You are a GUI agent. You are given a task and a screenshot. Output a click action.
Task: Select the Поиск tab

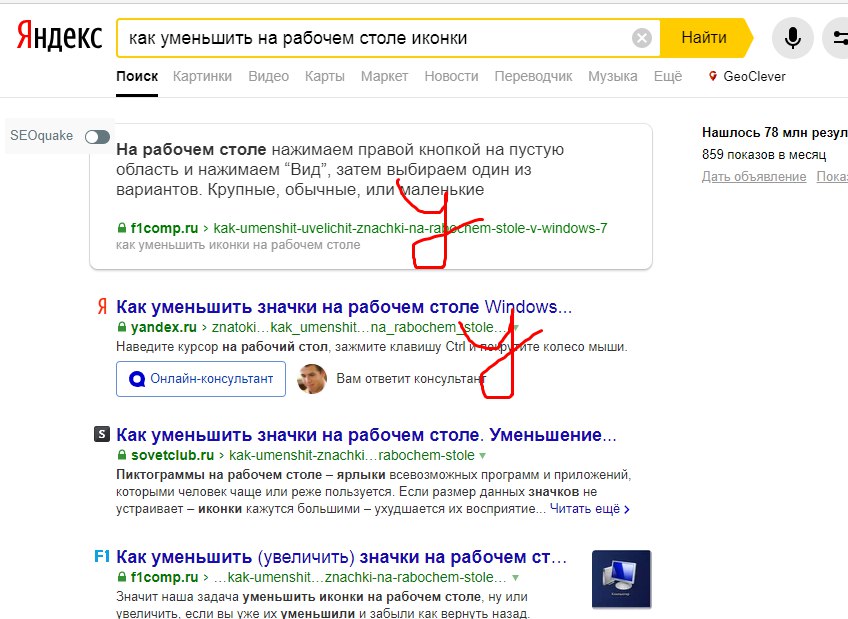pyautogui.click(x=137, y=76)
